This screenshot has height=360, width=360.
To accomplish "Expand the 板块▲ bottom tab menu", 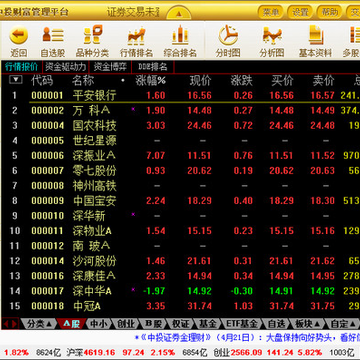I will (x=307, y=324).
